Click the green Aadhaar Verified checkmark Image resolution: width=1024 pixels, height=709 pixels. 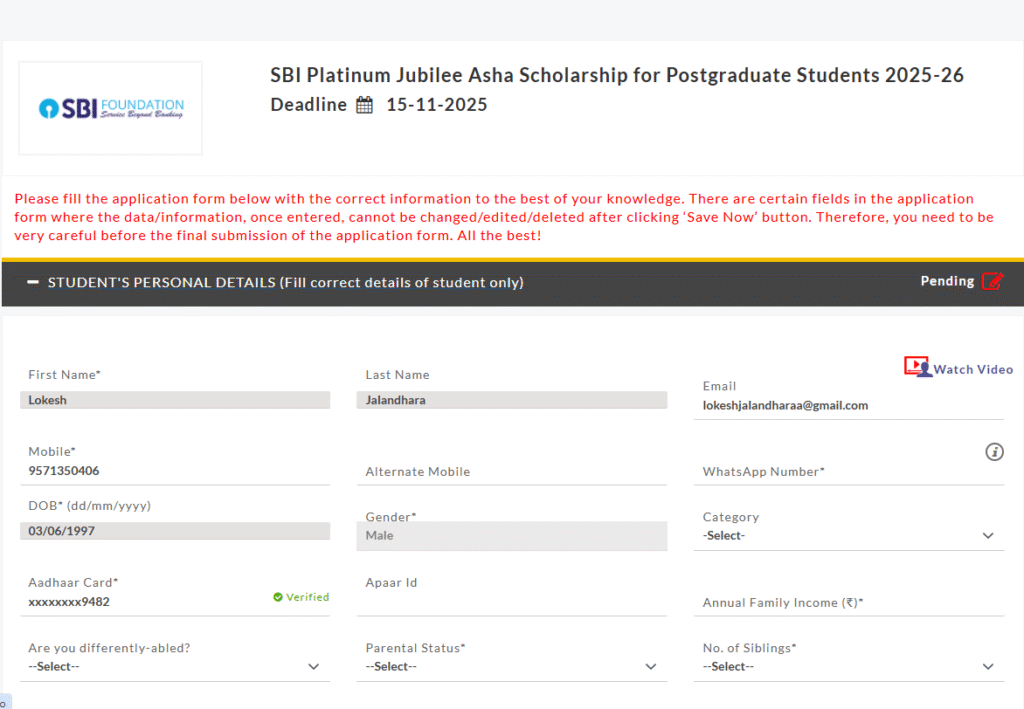(278, 597)
